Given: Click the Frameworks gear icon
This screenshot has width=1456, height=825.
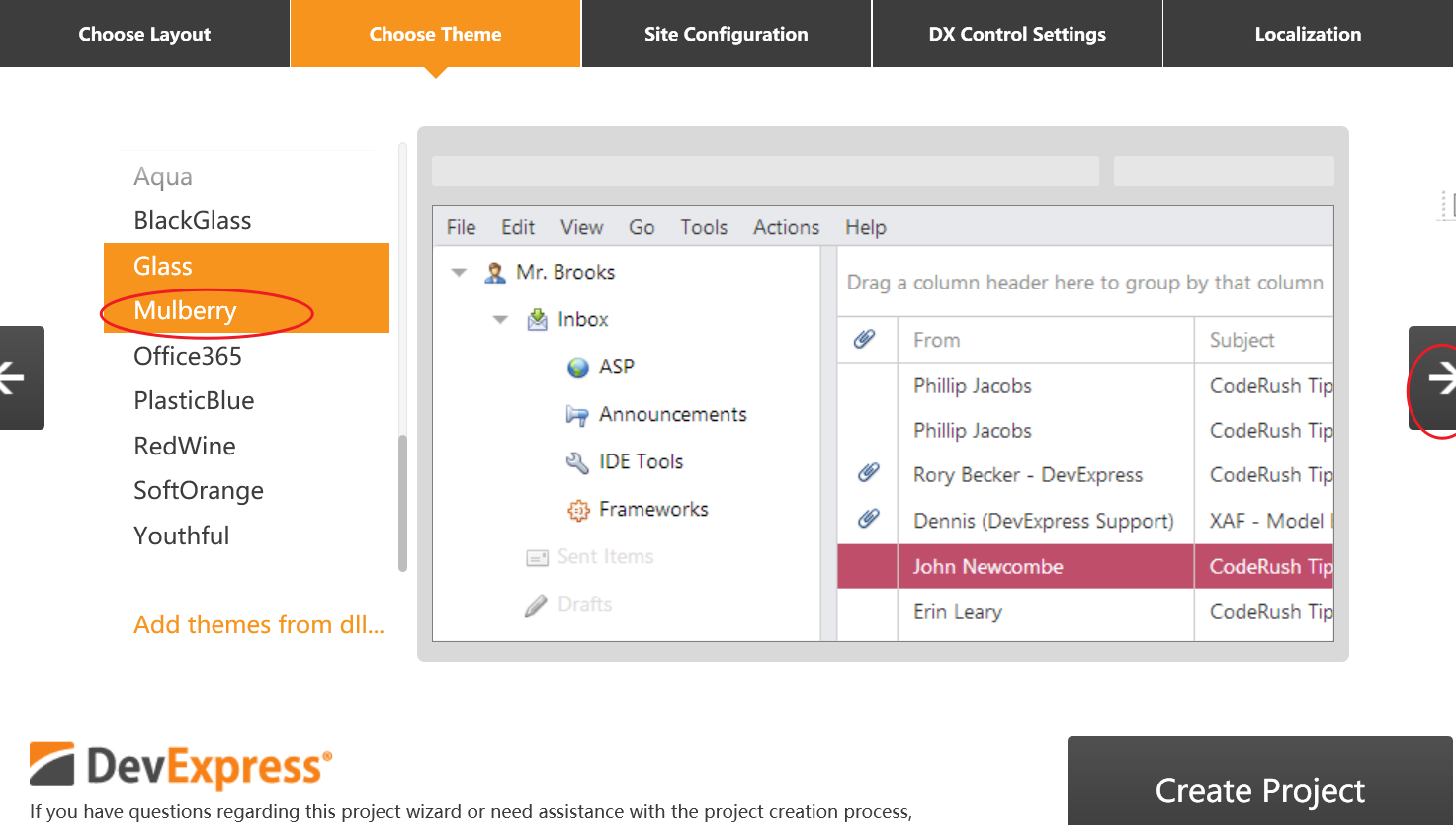Looking at the screenshot, I should [x=579, y=509].
